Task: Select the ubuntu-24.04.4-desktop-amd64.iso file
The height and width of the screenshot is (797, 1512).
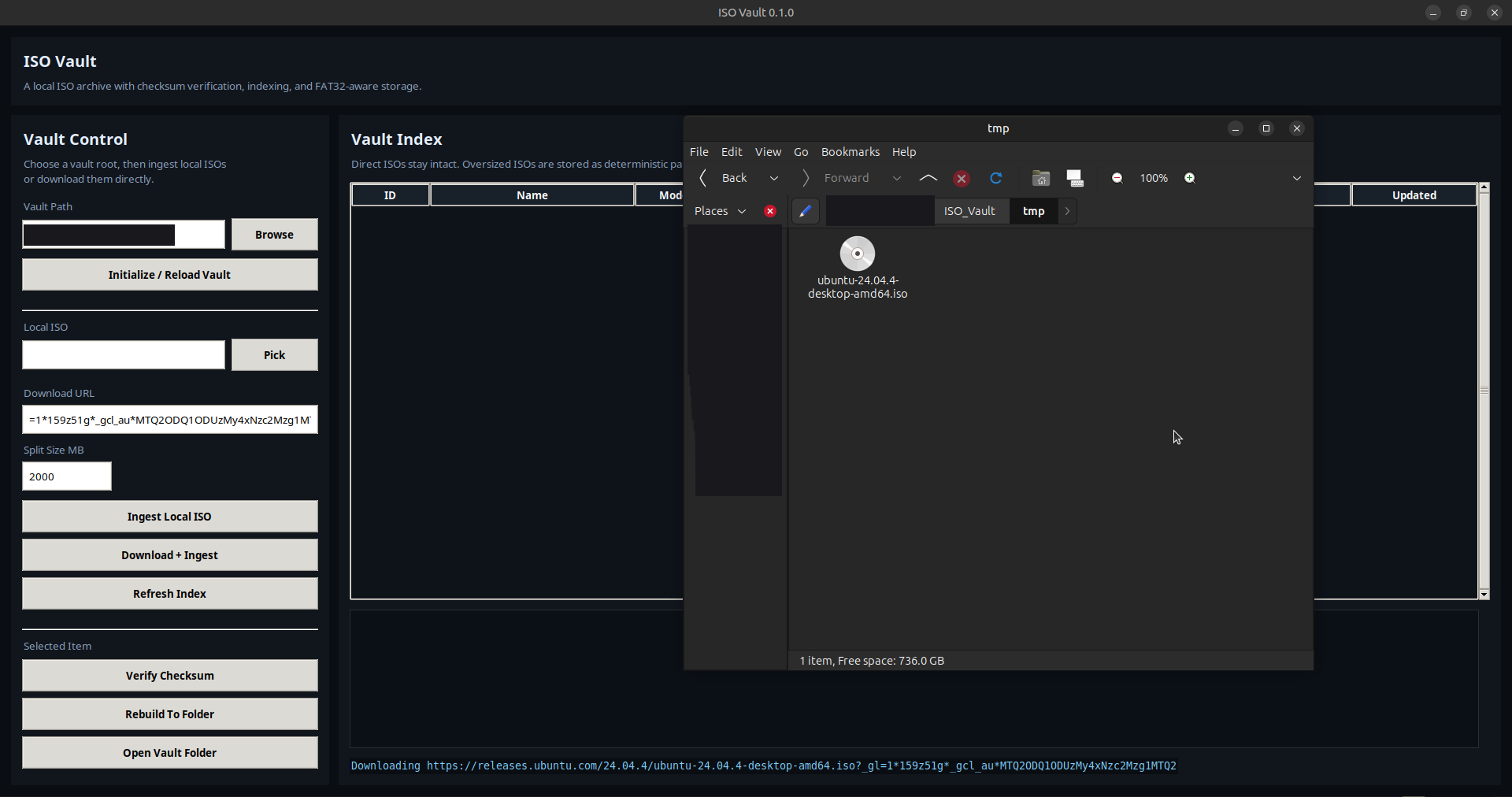Action: (858, 268)
